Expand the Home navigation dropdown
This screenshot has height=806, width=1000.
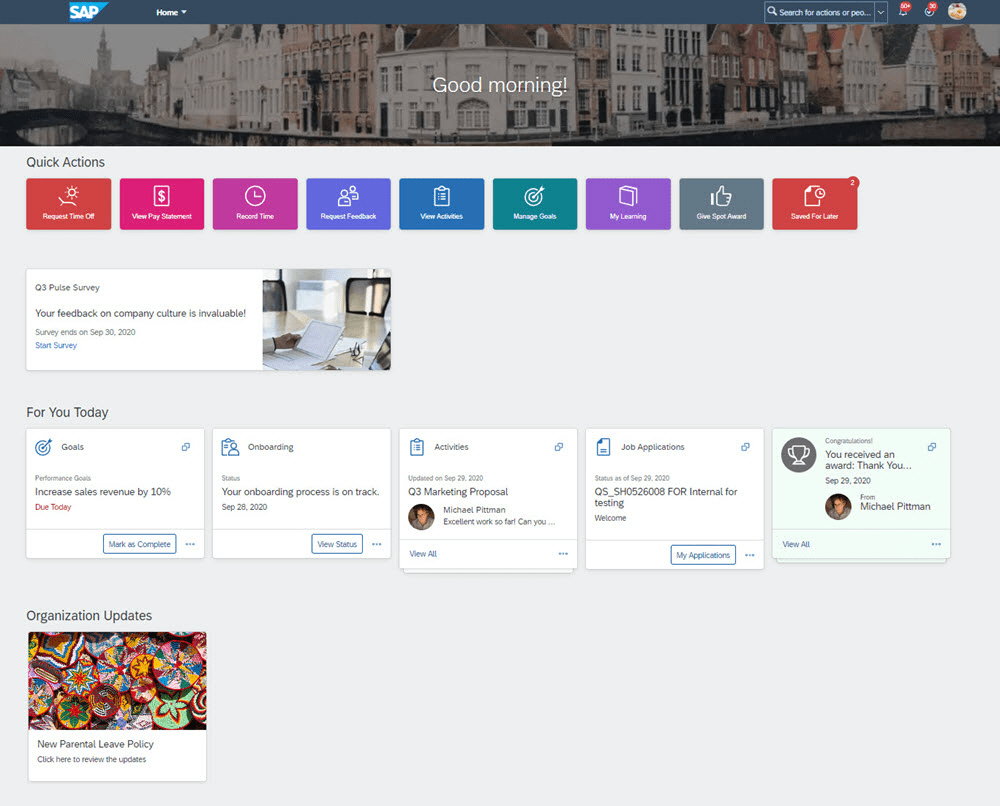(183, 12)
